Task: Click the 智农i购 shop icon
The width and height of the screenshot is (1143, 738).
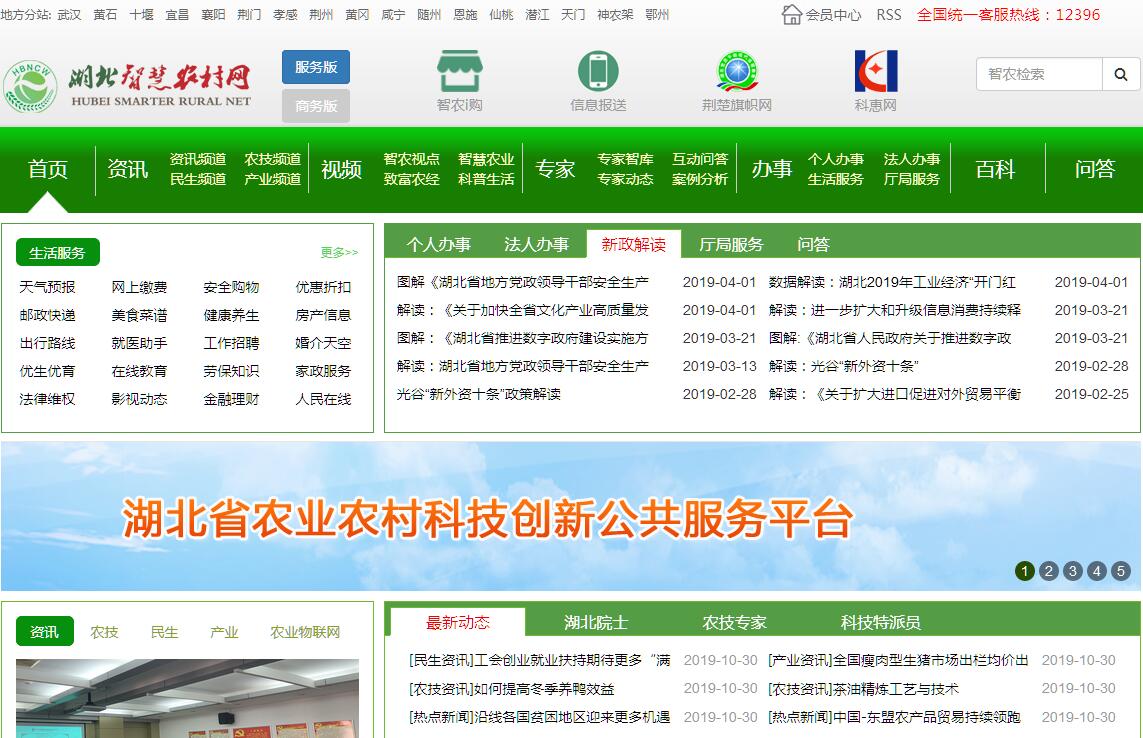Action: pyautogui.click(x=459, y=72)
